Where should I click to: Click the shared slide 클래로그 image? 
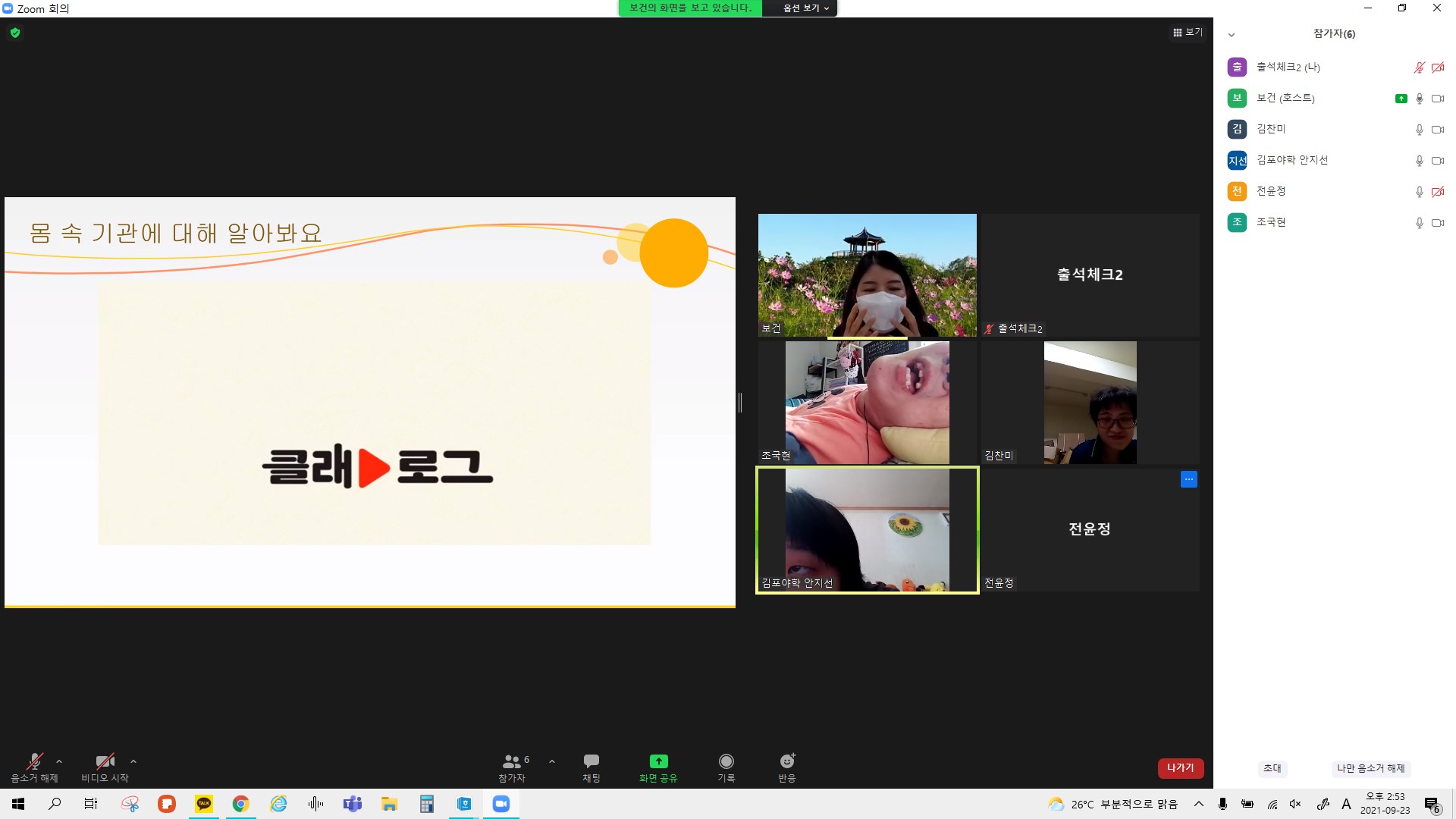coord(374,414)
